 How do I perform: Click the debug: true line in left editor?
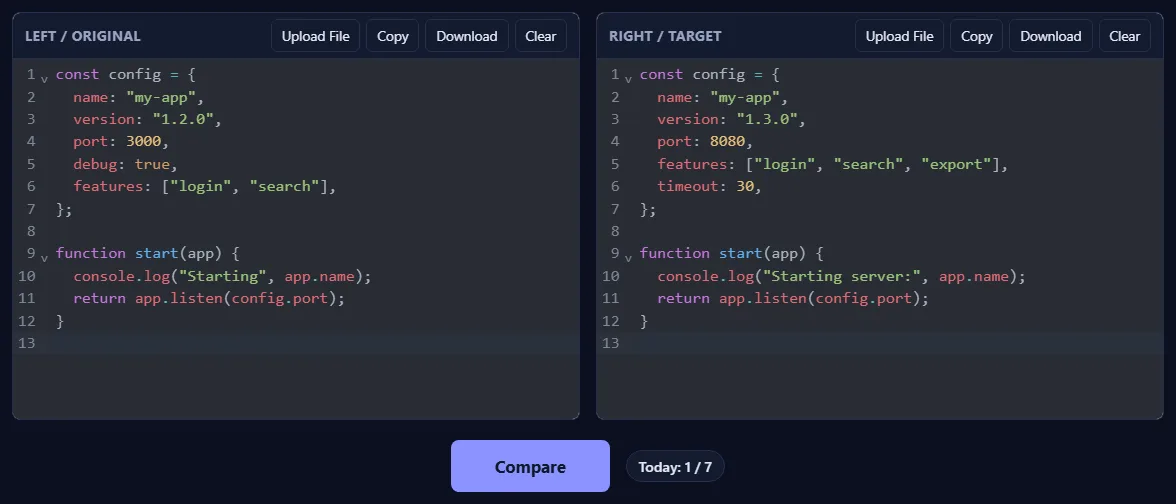click(x=125, y=164)
